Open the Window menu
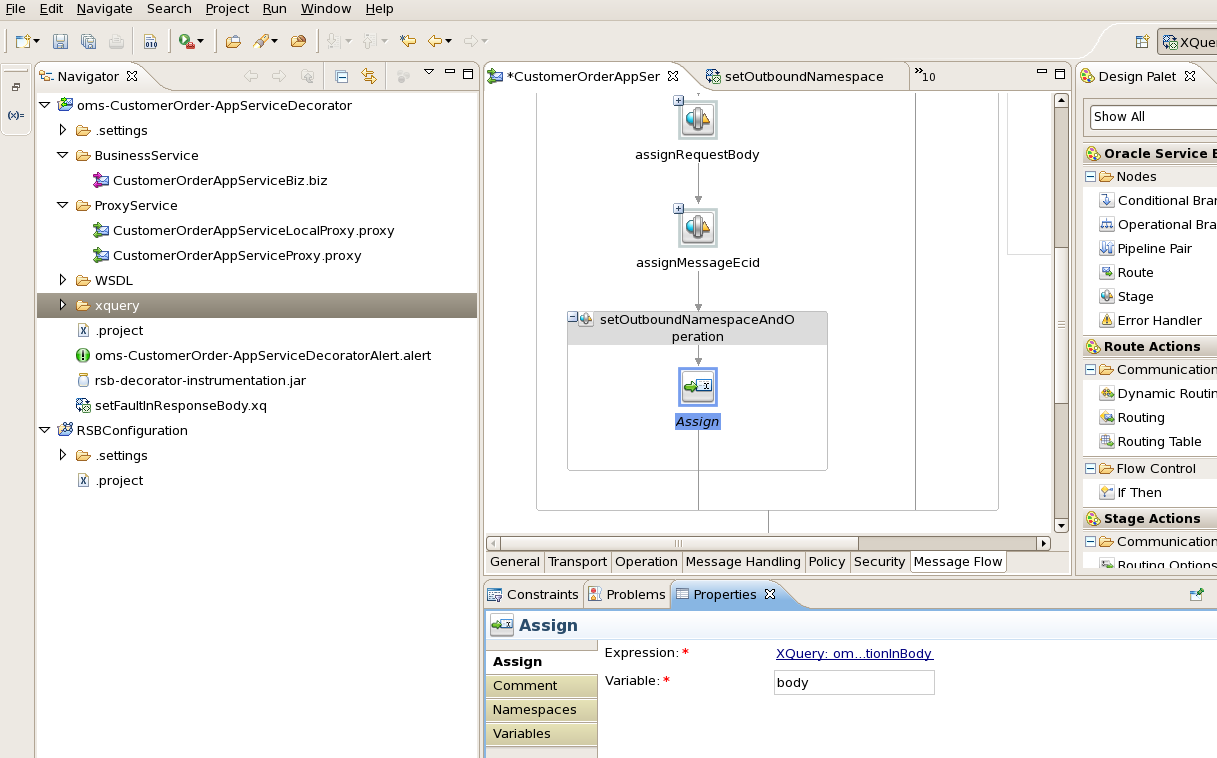 (x=326, y=8)
